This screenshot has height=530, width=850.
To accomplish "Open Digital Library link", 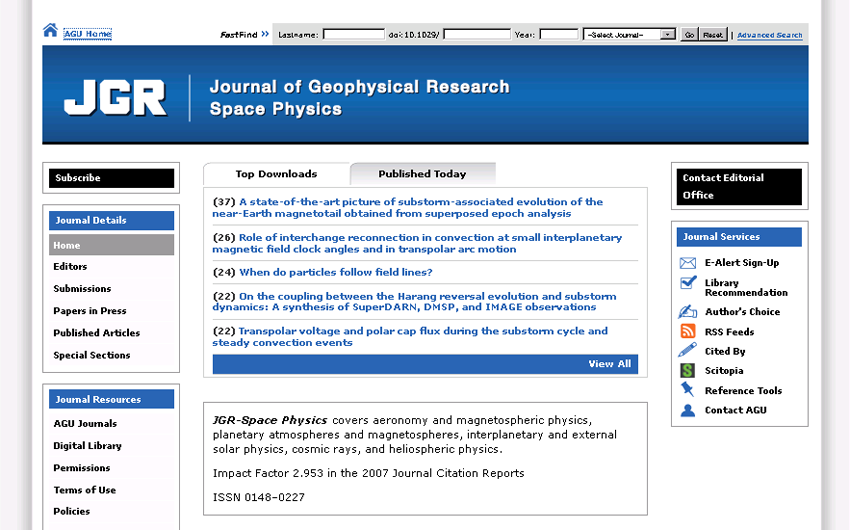I will (x=87, y=446).
